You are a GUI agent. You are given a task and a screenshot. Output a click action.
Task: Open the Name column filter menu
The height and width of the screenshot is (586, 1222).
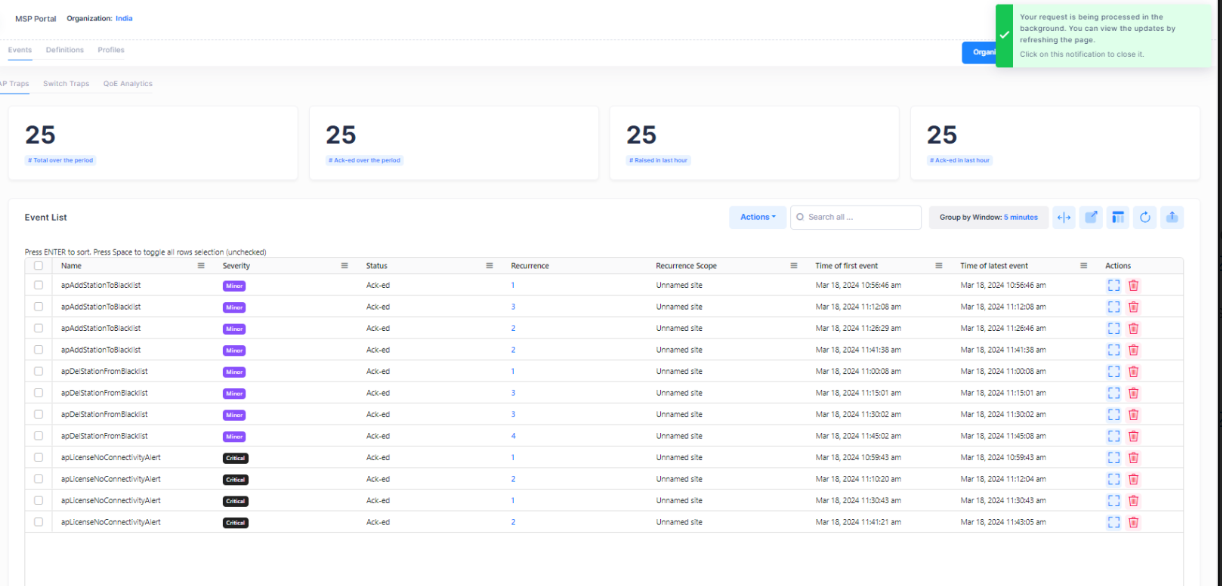click(x=201, y=266)
